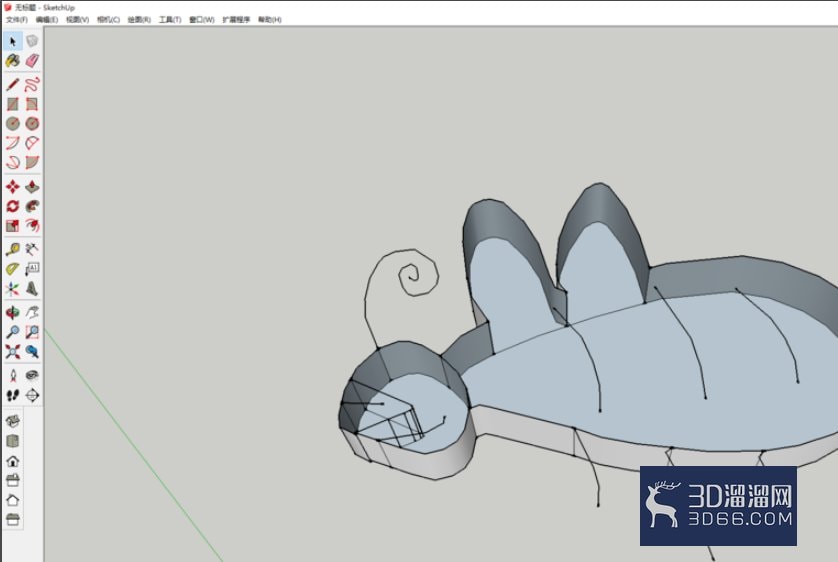838x562 pixels.
Task: Switch to Iso view icon
Action: coord(13,421)
